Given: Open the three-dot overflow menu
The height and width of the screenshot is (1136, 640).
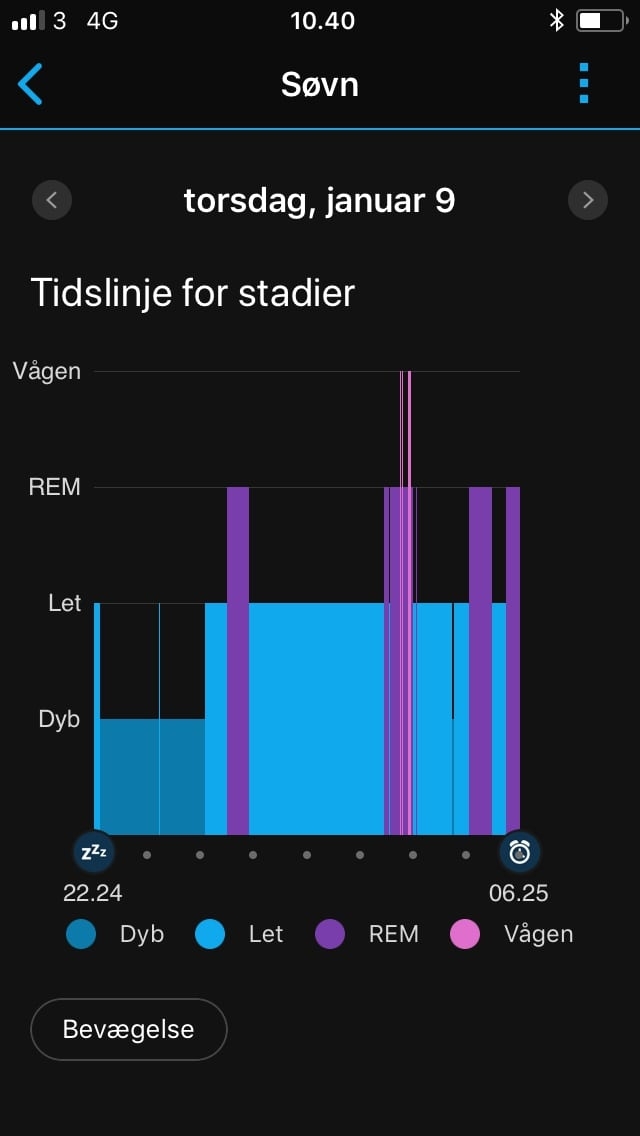Looking at the screenshot, I should point(583,84).
